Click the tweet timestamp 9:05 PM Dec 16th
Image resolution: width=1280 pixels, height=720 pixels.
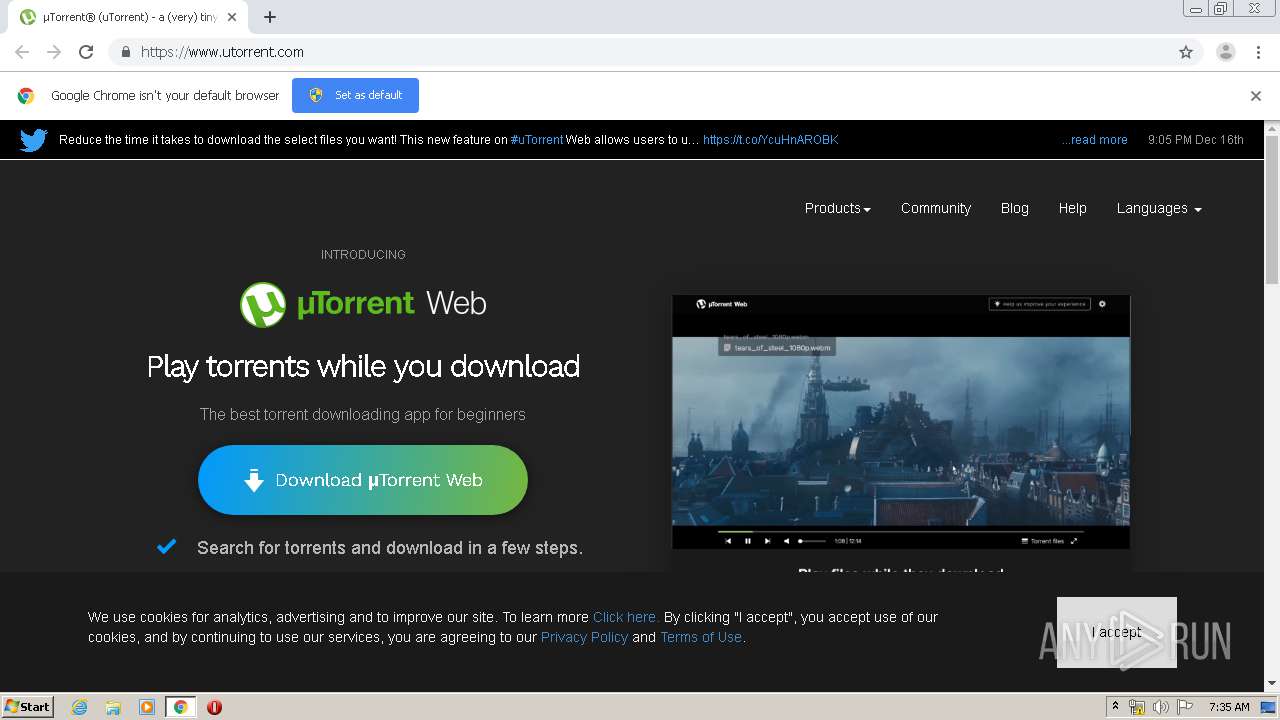point(1196,140)
